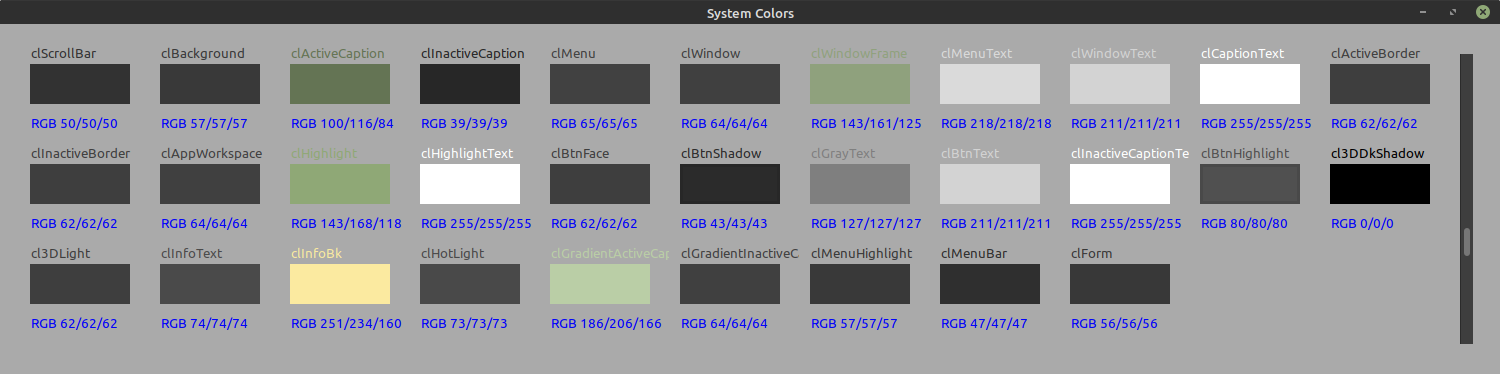The height and width of the screenshot is (374, 1500).
Task: Select the clInactiveCaption color swatch
Action: [x=470, y=84]
